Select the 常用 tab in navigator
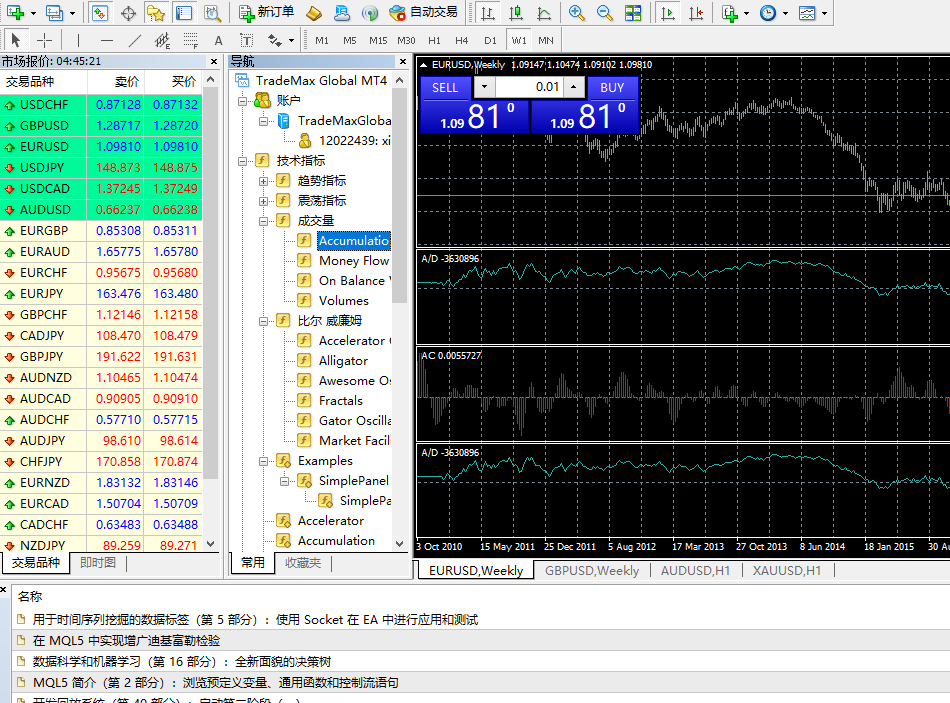This screenshot has height=703, width=950. click(253, 562)
